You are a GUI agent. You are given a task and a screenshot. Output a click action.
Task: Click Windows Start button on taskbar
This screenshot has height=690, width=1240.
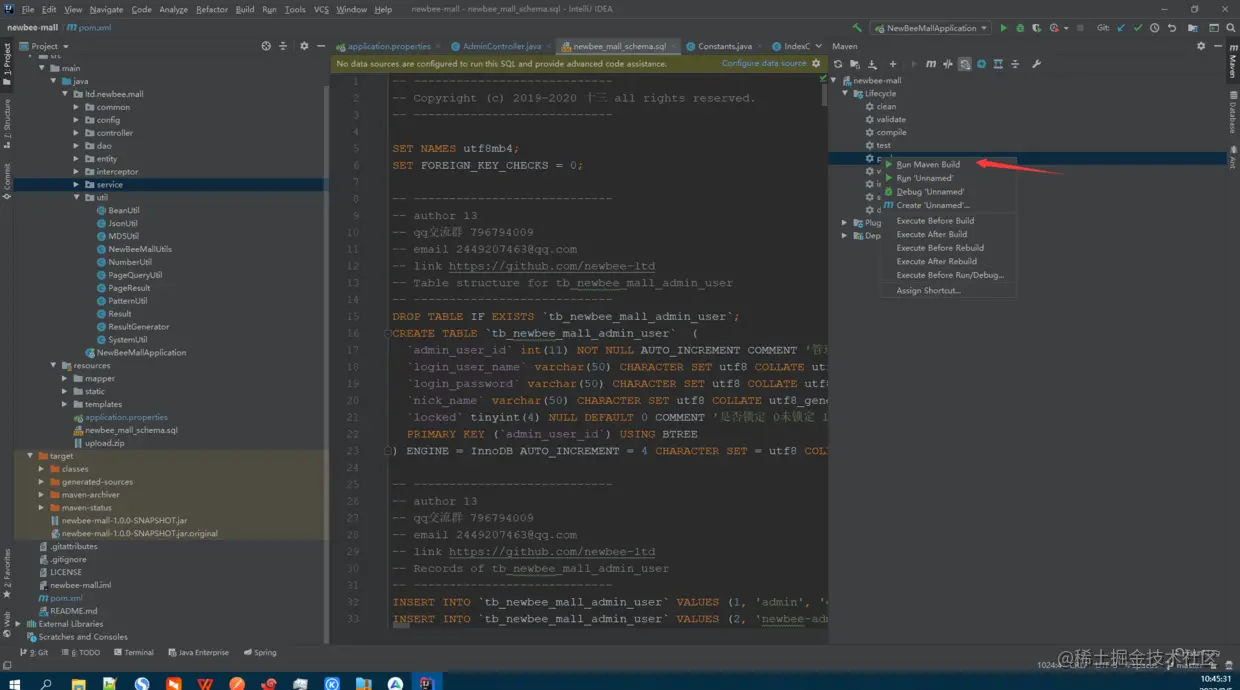coord(12,684)
